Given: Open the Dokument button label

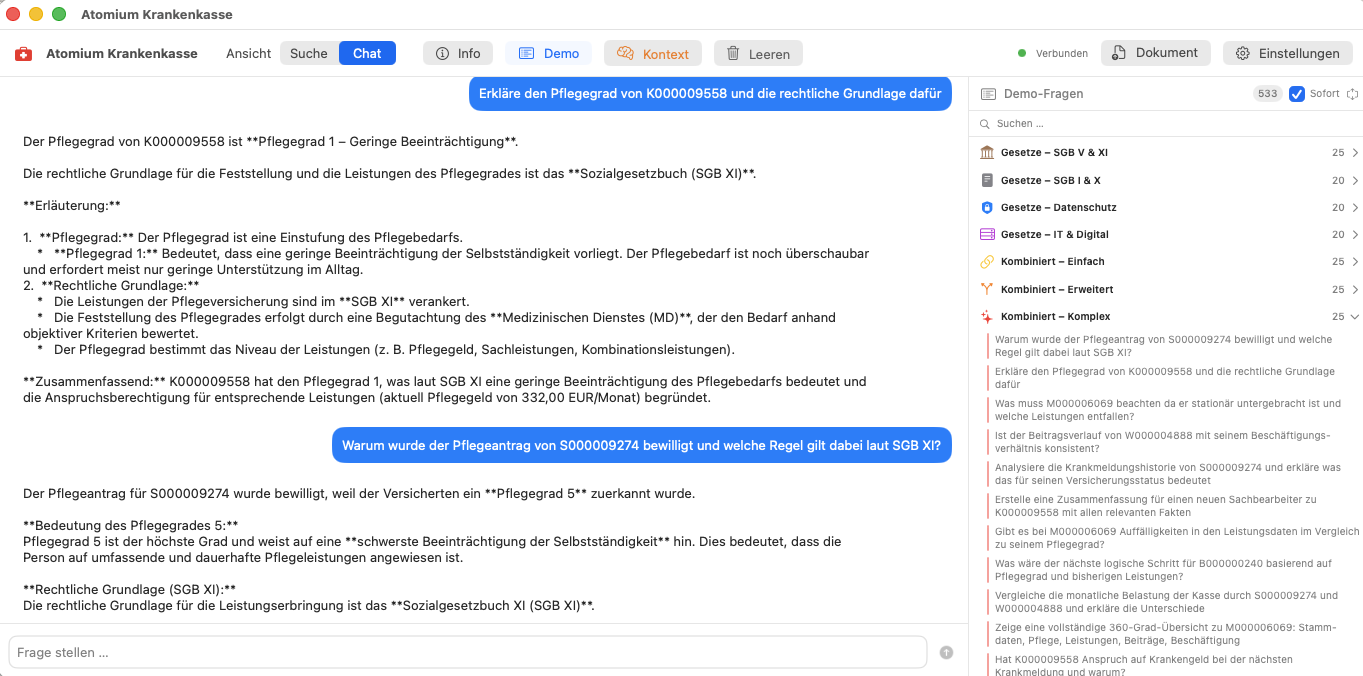Looking at the screenshot, I should (1166, 53).
